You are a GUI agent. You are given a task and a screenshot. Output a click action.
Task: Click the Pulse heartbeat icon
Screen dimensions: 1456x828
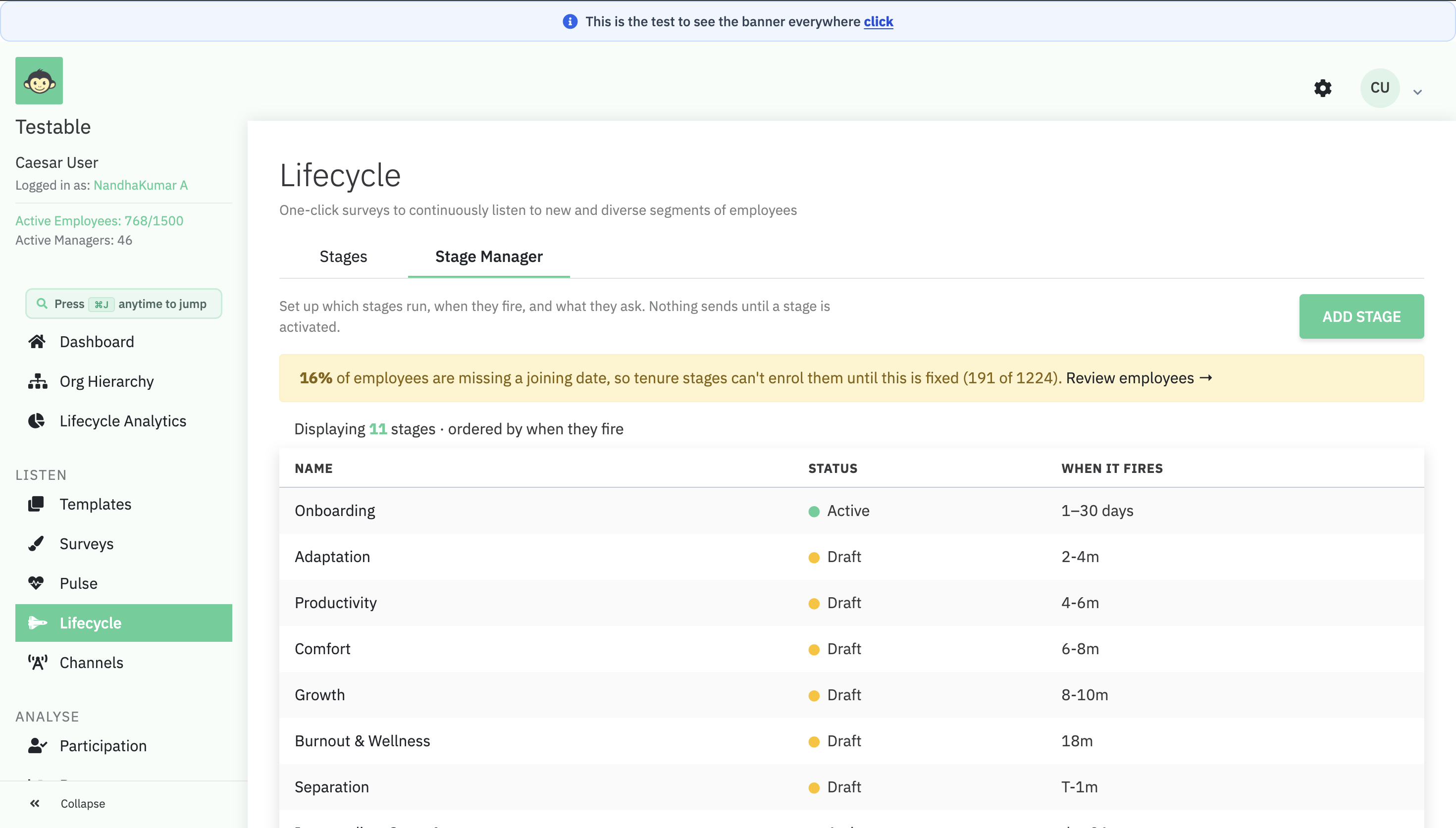[x=36, y=583]
